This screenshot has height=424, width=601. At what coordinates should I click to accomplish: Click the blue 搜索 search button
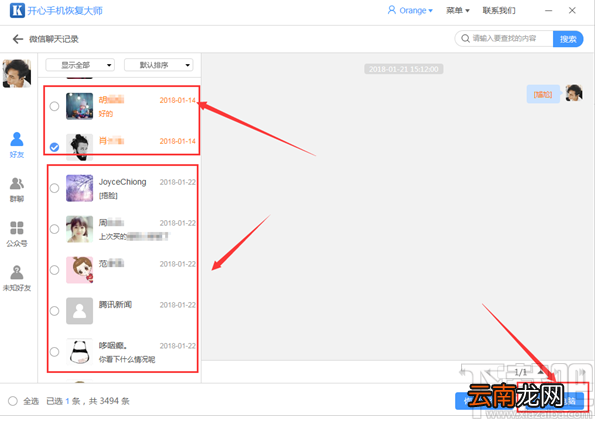(x=568, y=39)
